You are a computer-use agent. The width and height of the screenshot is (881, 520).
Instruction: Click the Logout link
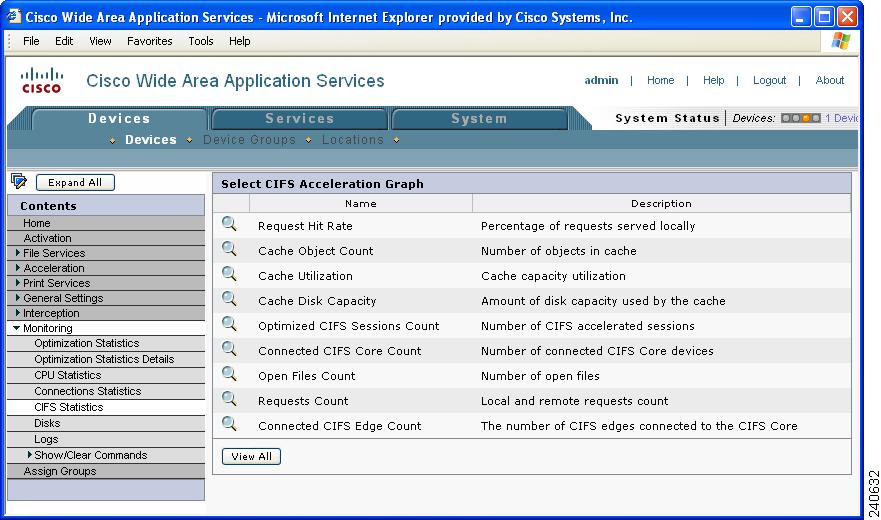click(769, 80)
